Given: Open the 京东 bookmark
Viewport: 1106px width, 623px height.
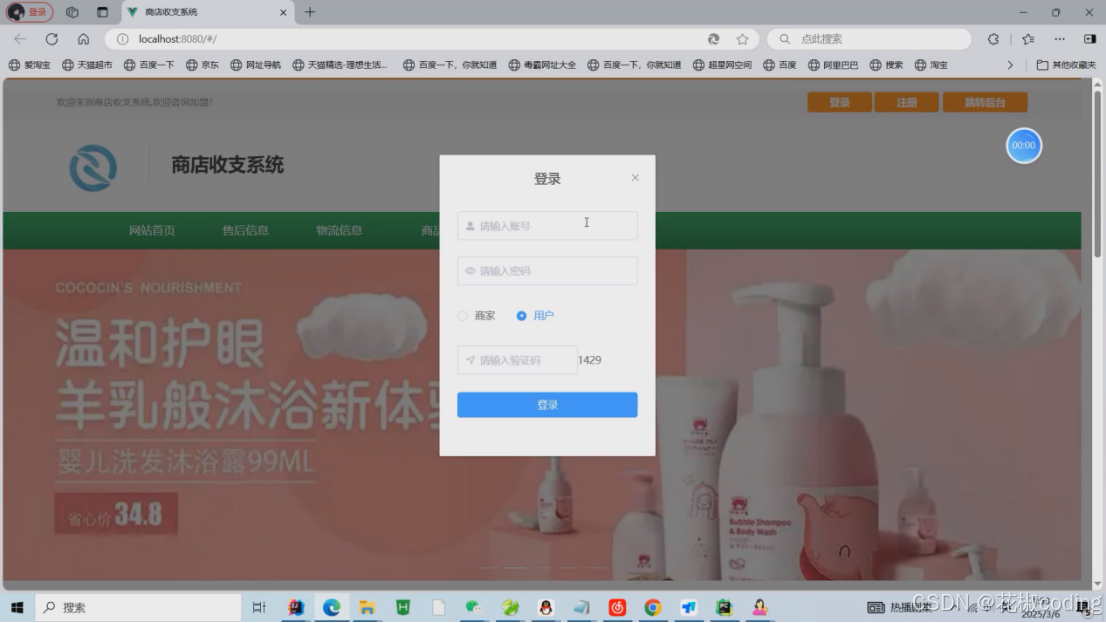Looking at the screenshot, I should [x=202, y=65].
